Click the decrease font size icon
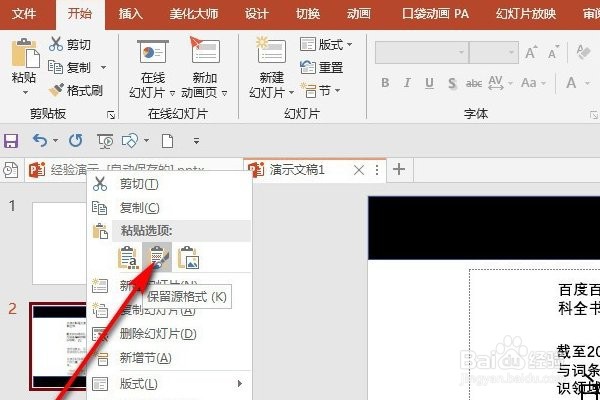This screenshot has width=600, height=400. (x=553, y=52)
